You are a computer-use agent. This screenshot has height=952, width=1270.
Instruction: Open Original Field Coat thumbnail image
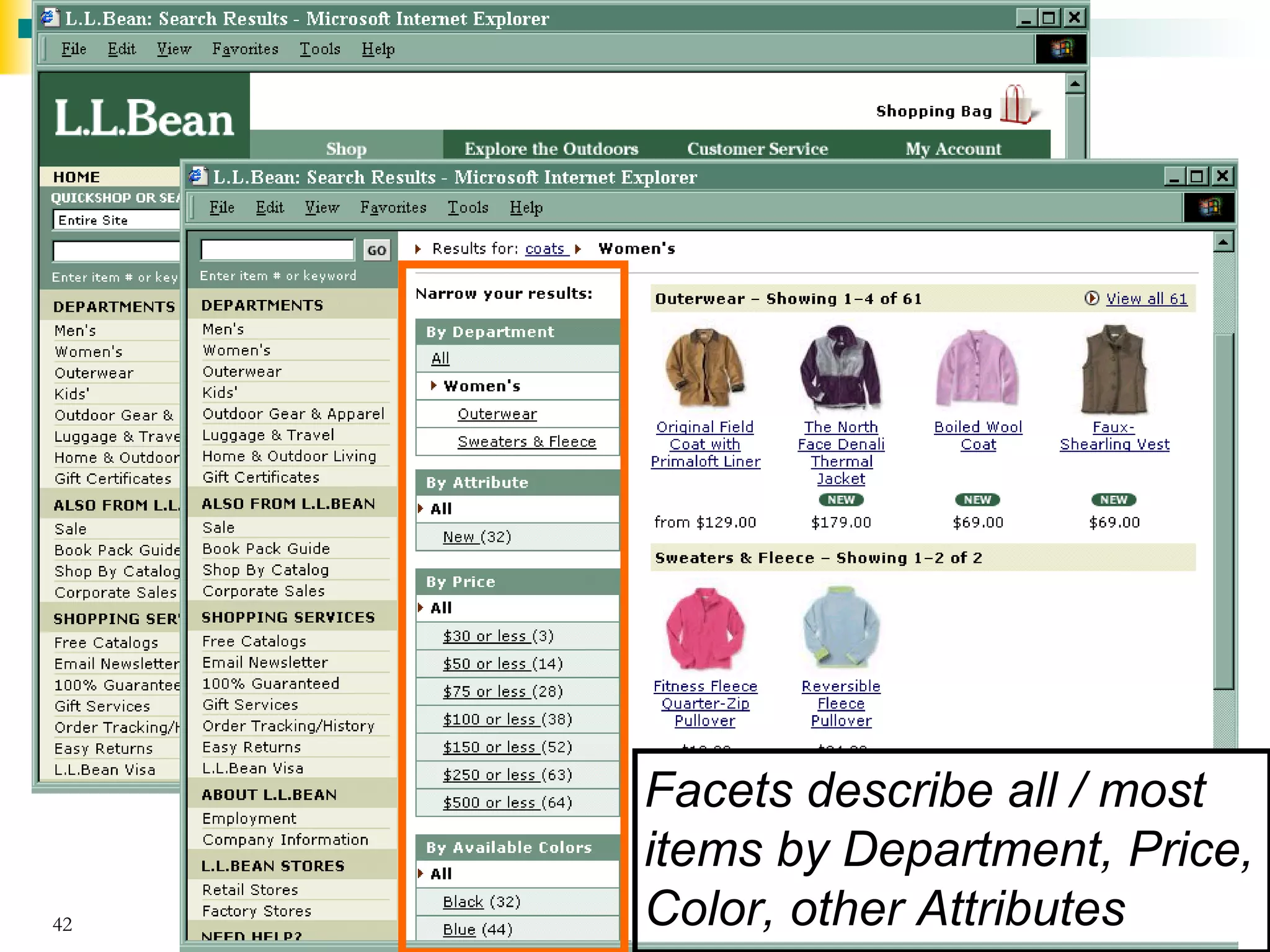pos(705,368)
